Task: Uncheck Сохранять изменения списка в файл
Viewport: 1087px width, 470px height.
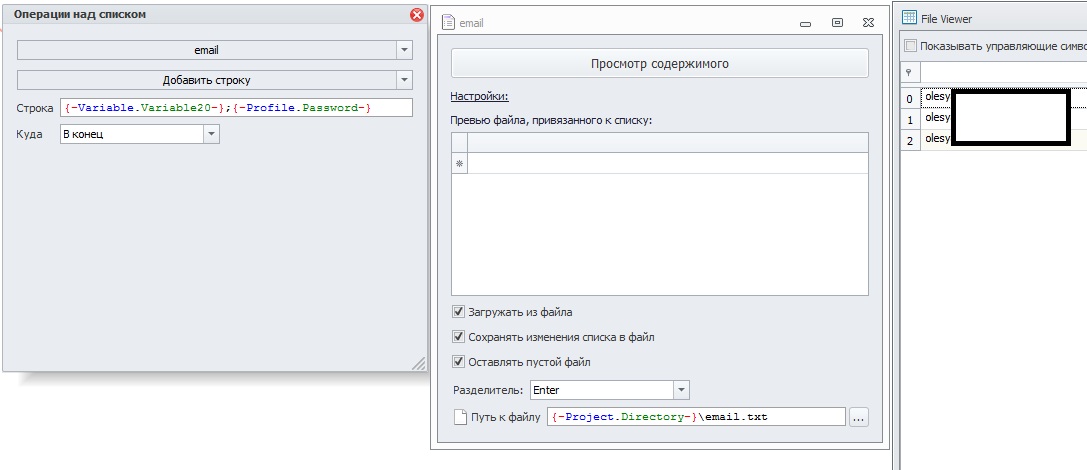Action: 458,337
